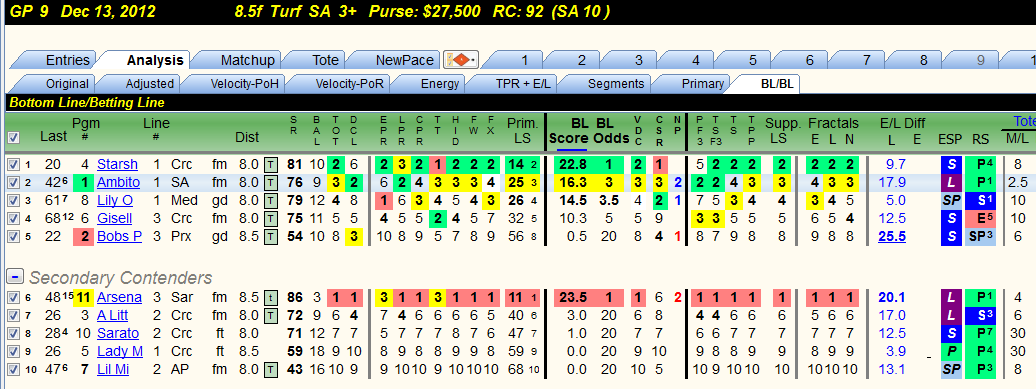Open horse link Lady M
This screenshot has height=389, width=1036.
click(x=120, y=351)
